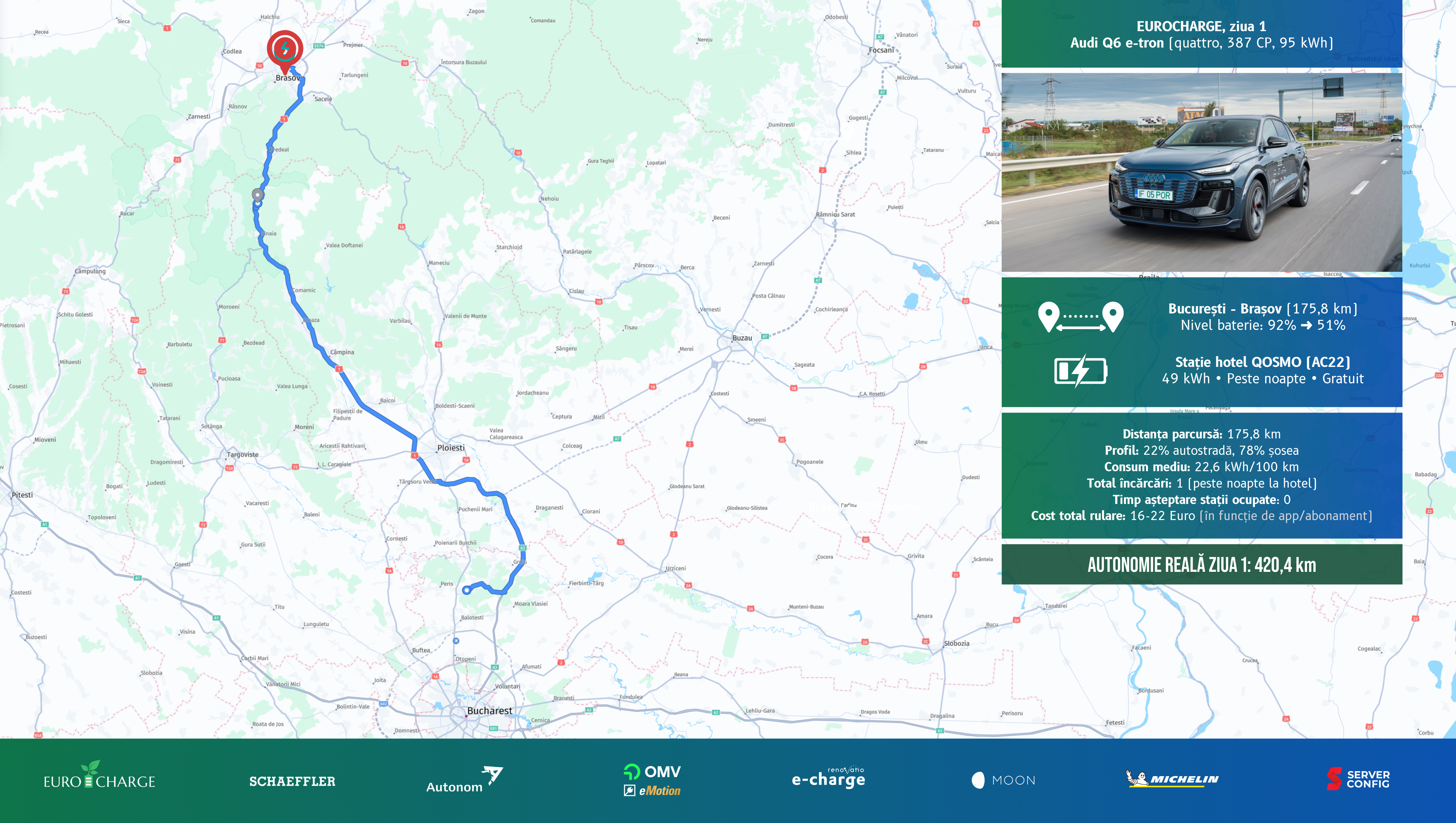Click the Timp așteptare stații ocupate line
The width and height of the screenshot is (1456, 823).
click(x=1201, y=500)
